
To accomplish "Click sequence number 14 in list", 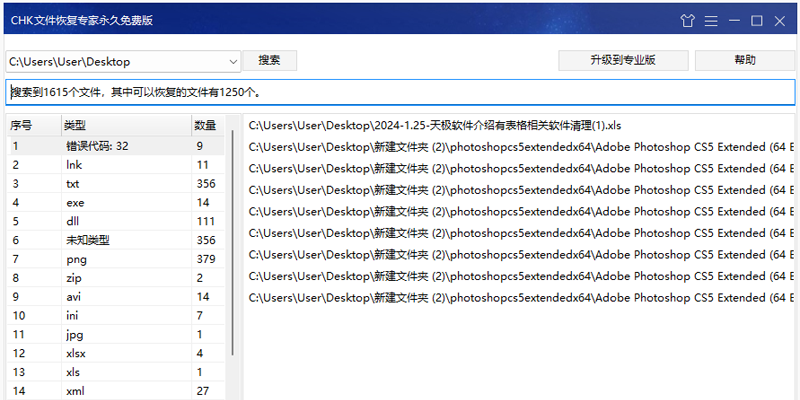I will click(x=19, y=391).
